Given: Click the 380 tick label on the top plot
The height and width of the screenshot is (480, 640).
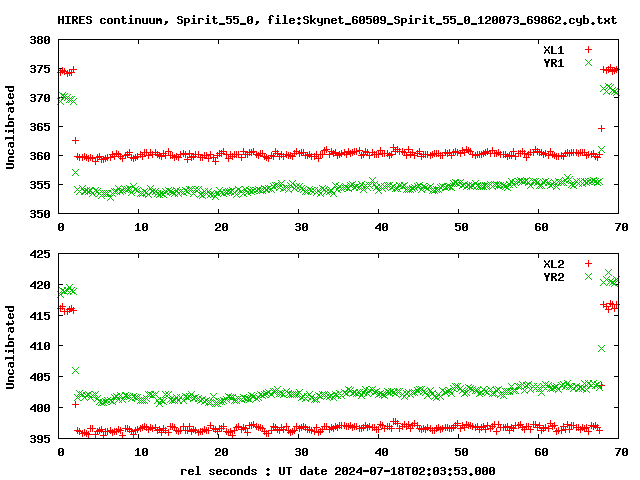Looking at the screenshot, I should [40, 40].
